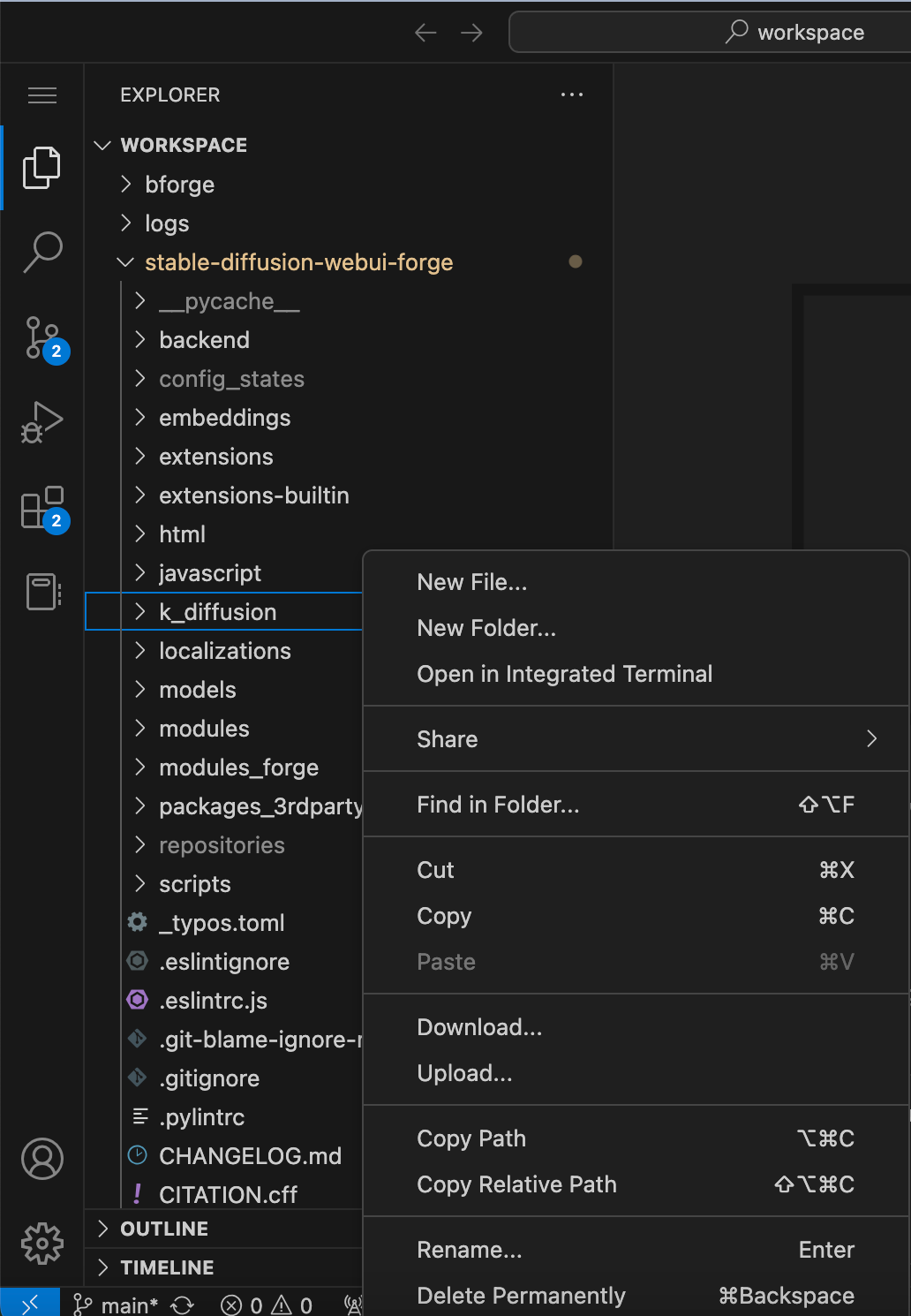Expand the packages_3rdparty folder

point(223,806)
